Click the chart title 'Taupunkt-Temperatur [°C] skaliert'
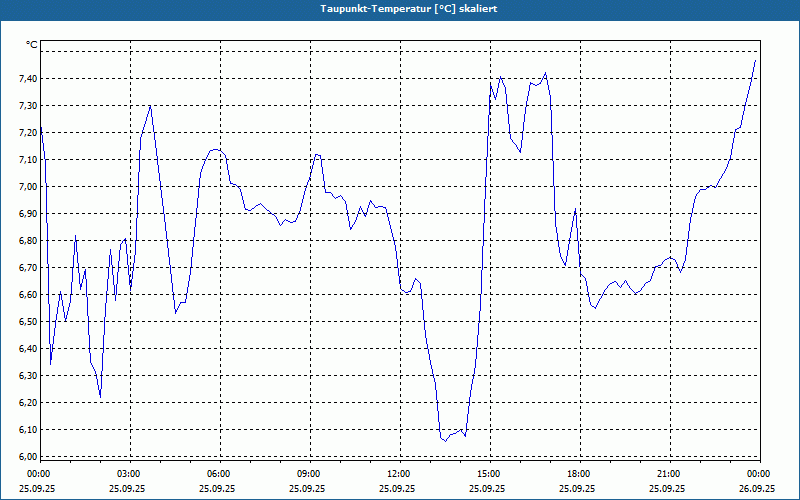This screenshot has height=500, width=800. click(x=409, y=9)
